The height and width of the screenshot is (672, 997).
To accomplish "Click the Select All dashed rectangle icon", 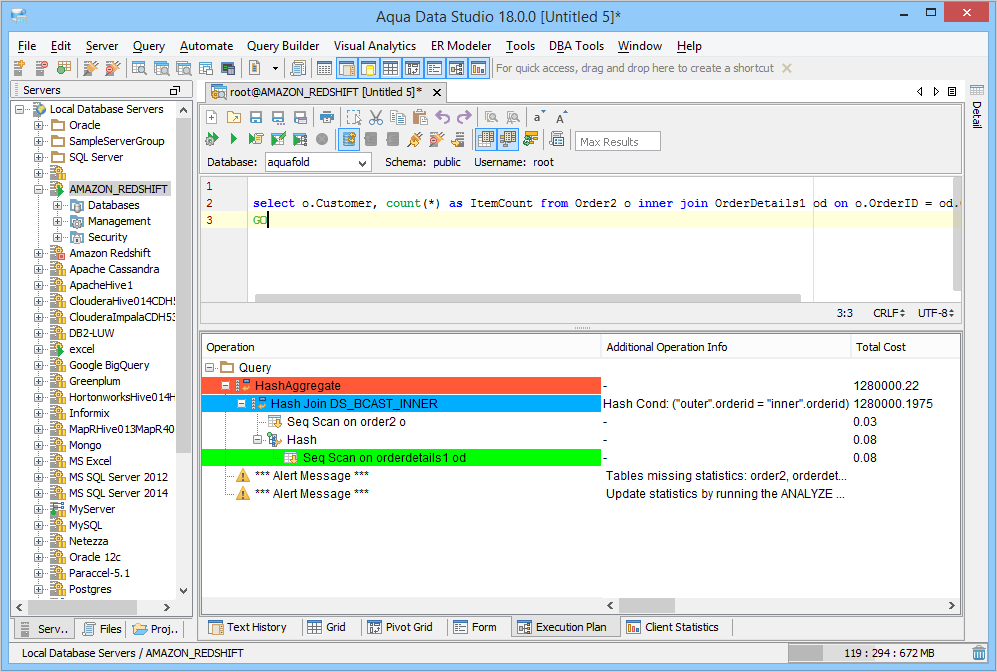I will pos(354,117).
